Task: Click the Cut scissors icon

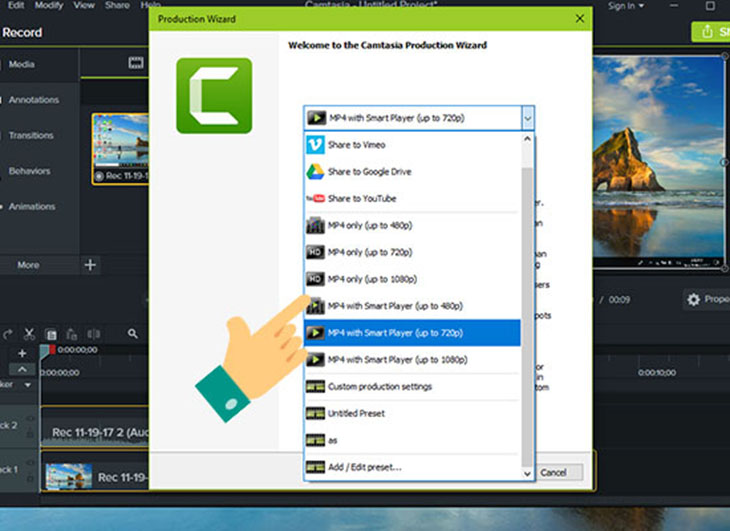Action: (29, 334)
